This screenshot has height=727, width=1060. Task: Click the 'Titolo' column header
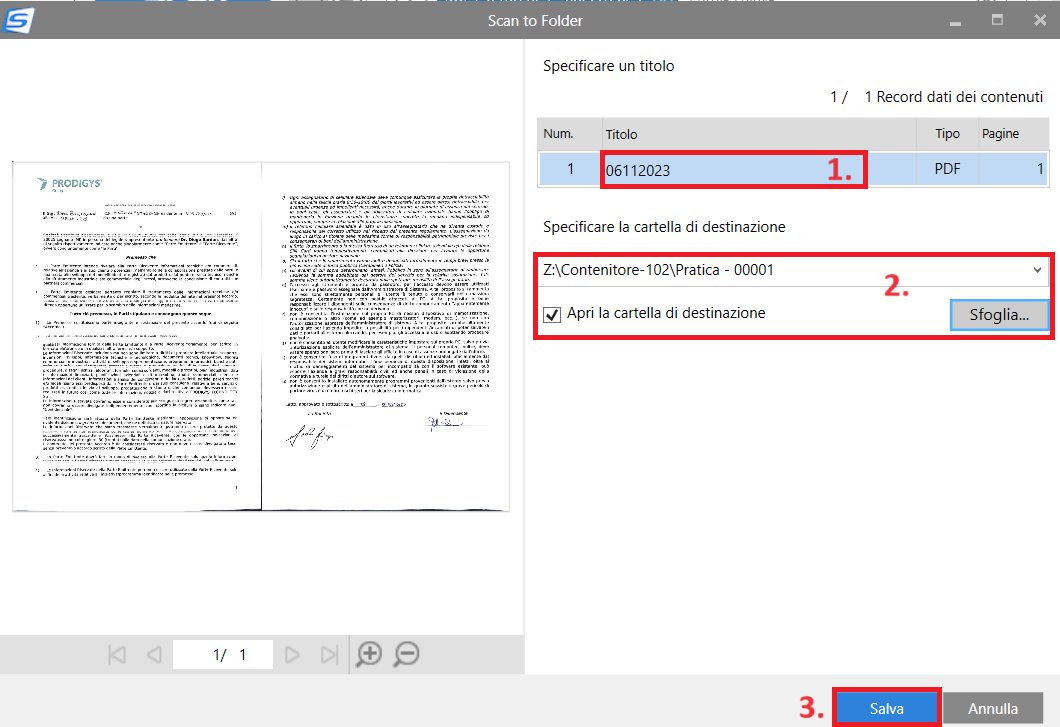[x=620, y=134]
